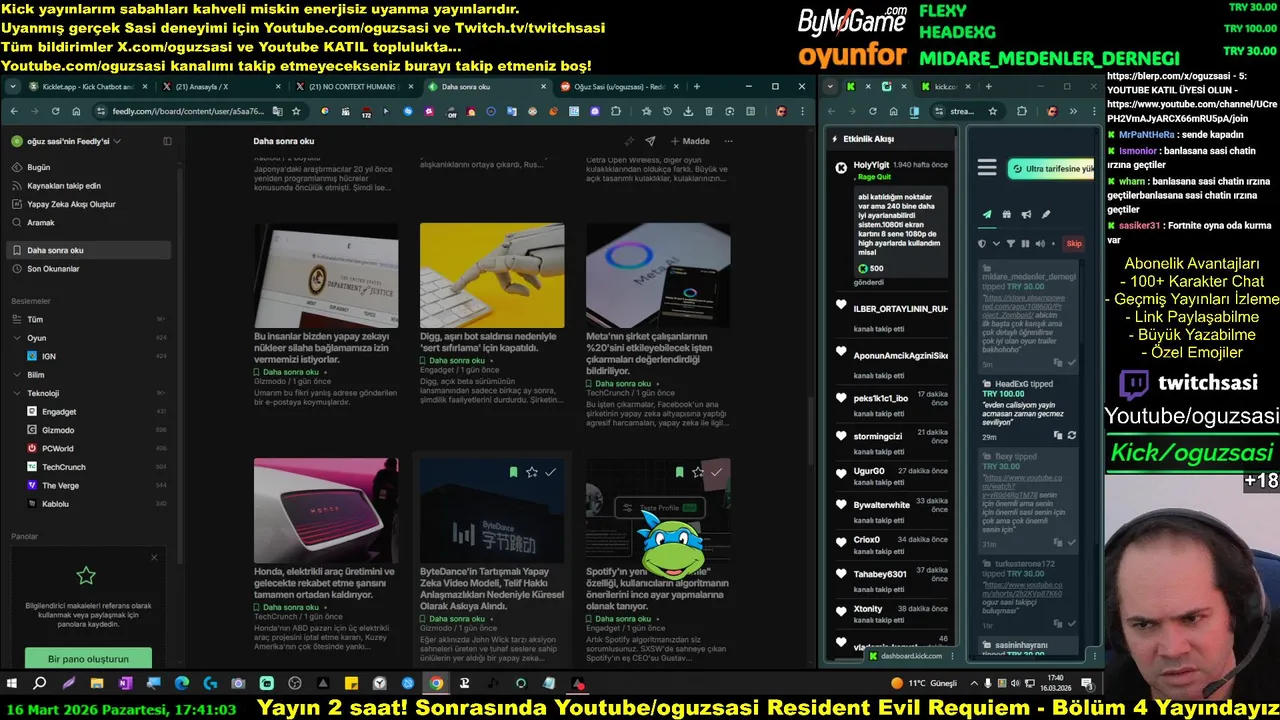Open the Feedly header more options menu
1280x720 pixels.
pos(728,141)
